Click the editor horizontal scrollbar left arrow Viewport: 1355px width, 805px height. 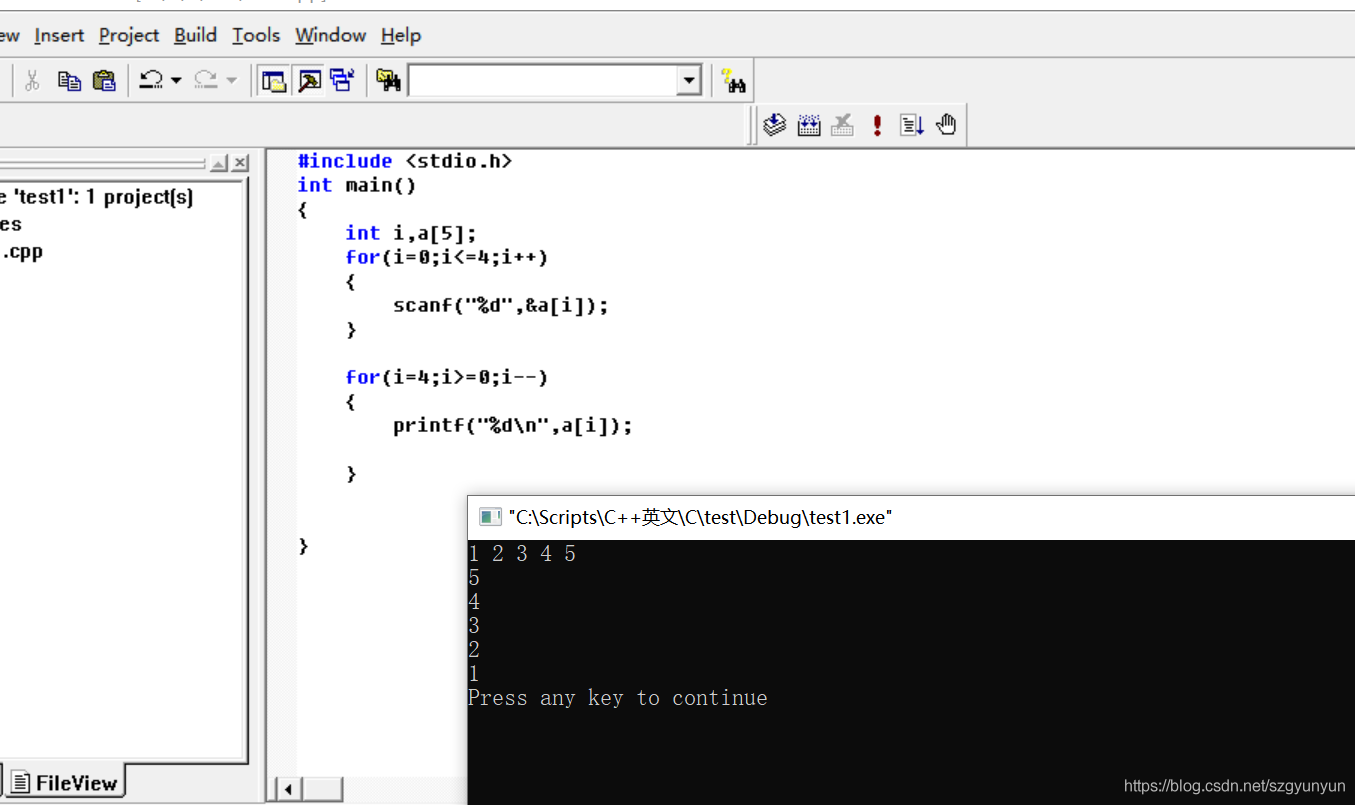tap(288, 790)
